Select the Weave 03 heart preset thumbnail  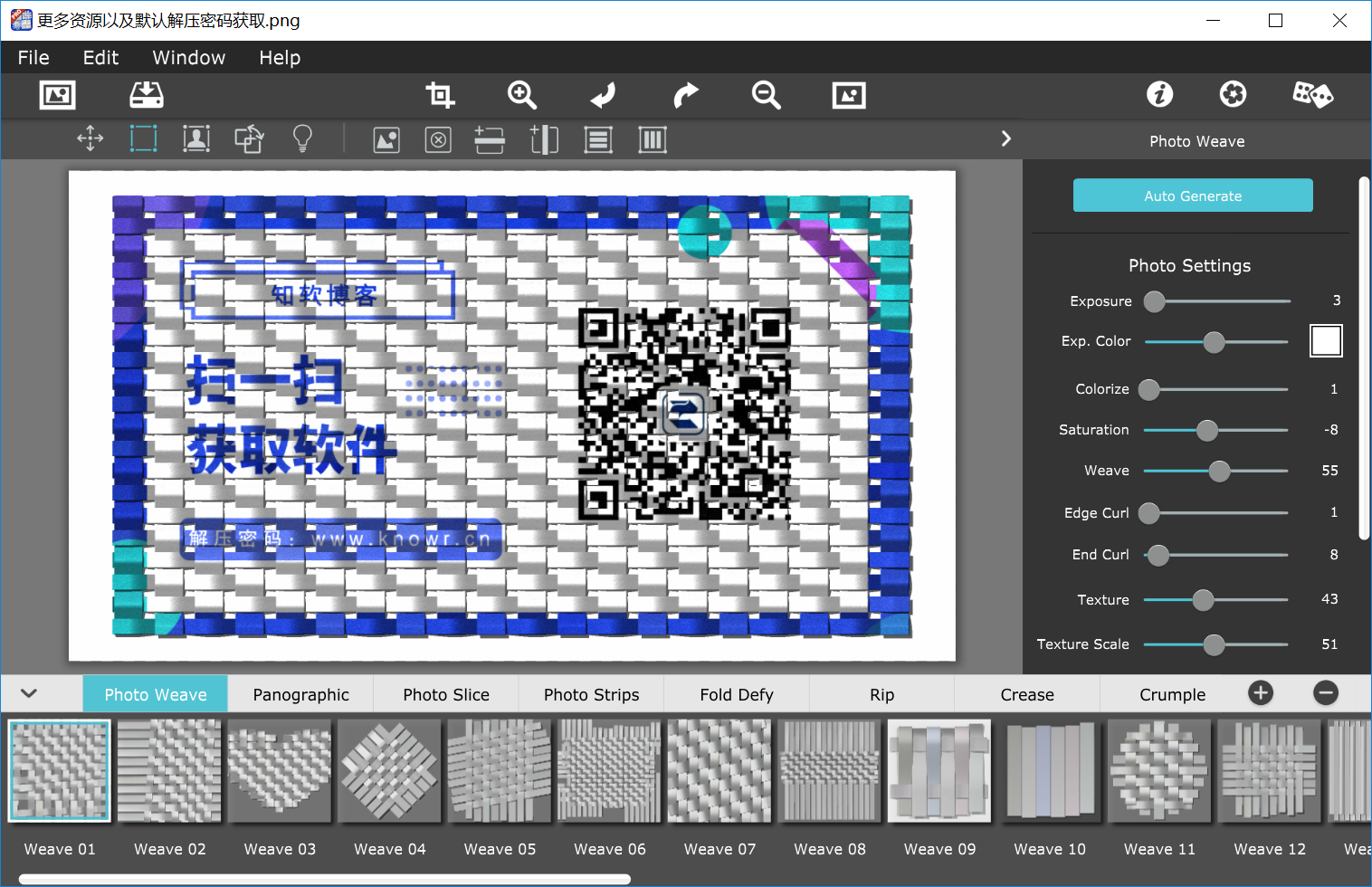pyautogui.click(x=280, y=771)
